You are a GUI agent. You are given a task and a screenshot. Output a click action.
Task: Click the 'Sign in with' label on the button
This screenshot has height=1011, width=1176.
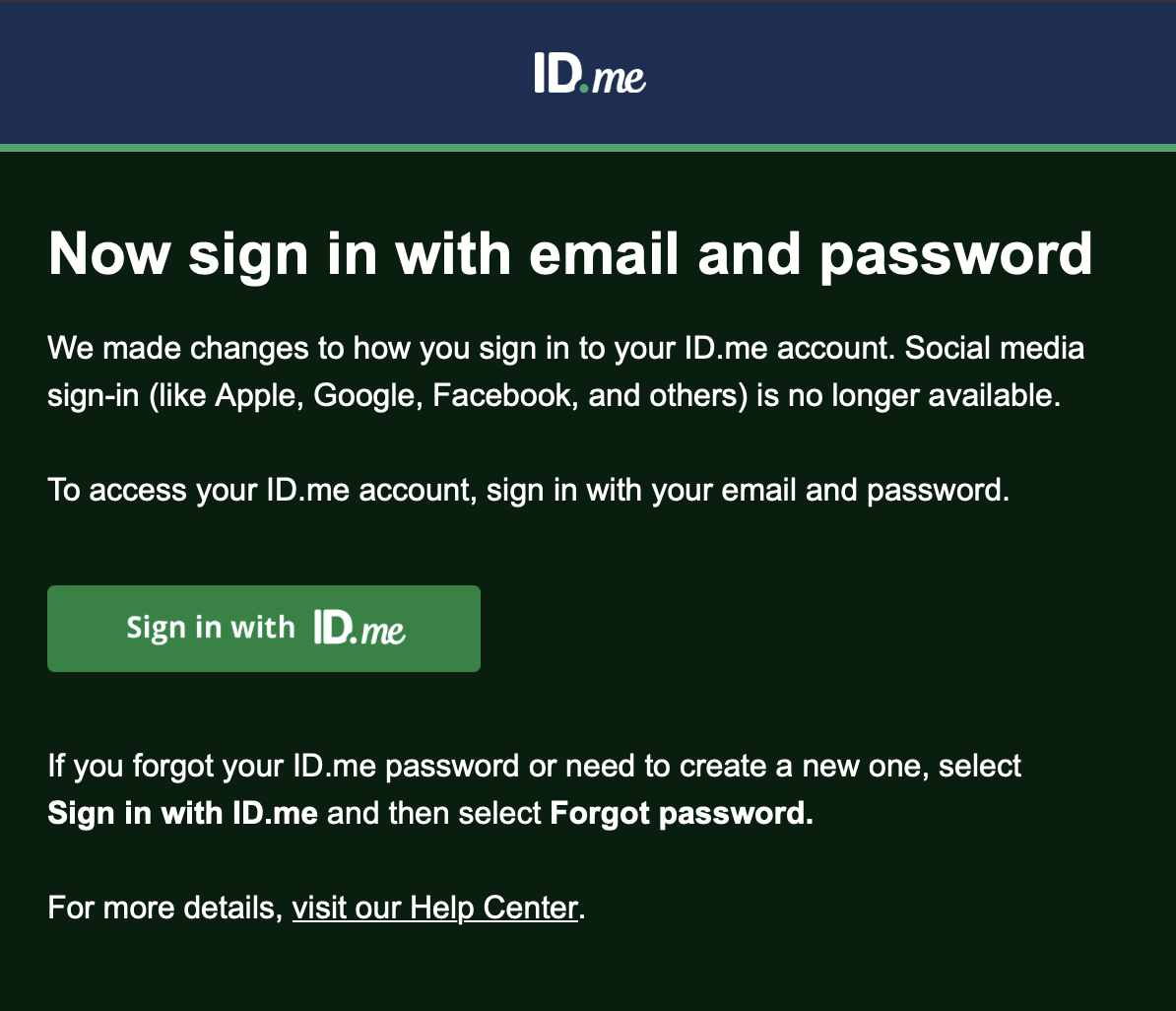(210, 628)
